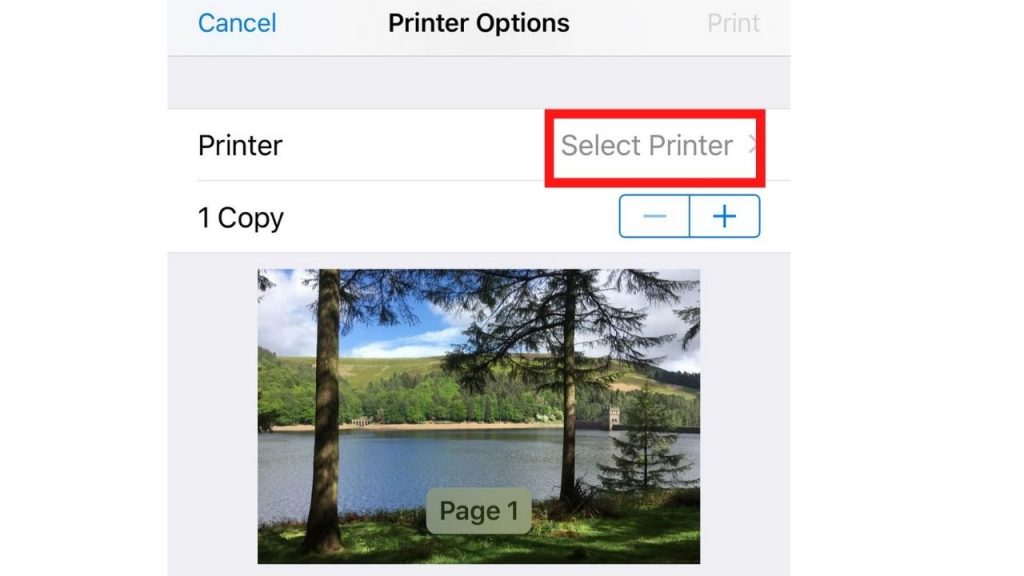Tap the minus icon to reduce copies
Image resolution: width=1024 pixels, height=576 pixels.
pos(654,216)
